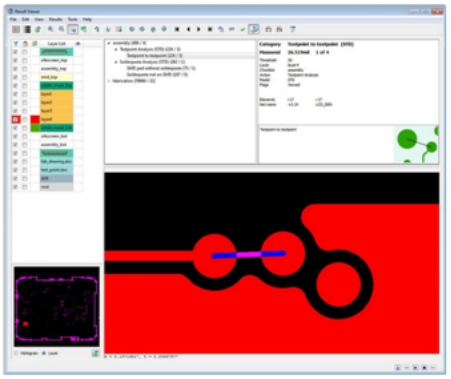Open the File menu
Viewport: 451px width, 379px height.
point(13,19)
